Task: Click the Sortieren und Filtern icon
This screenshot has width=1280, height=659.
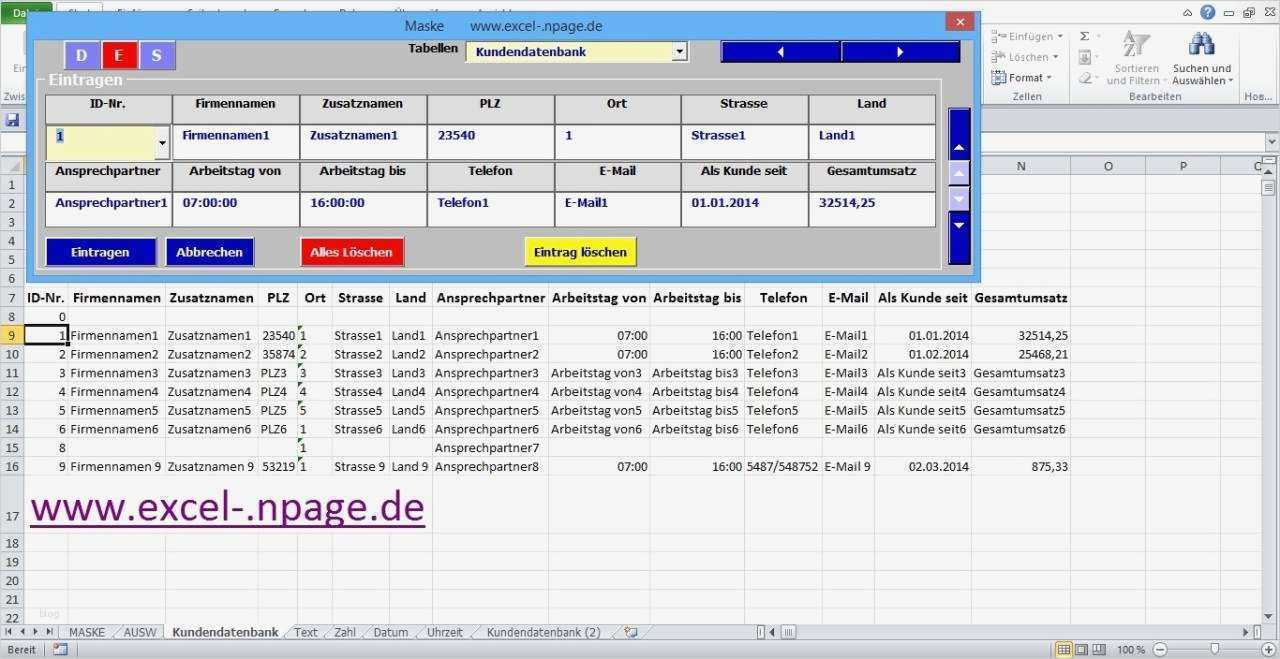Action: 1135,43
